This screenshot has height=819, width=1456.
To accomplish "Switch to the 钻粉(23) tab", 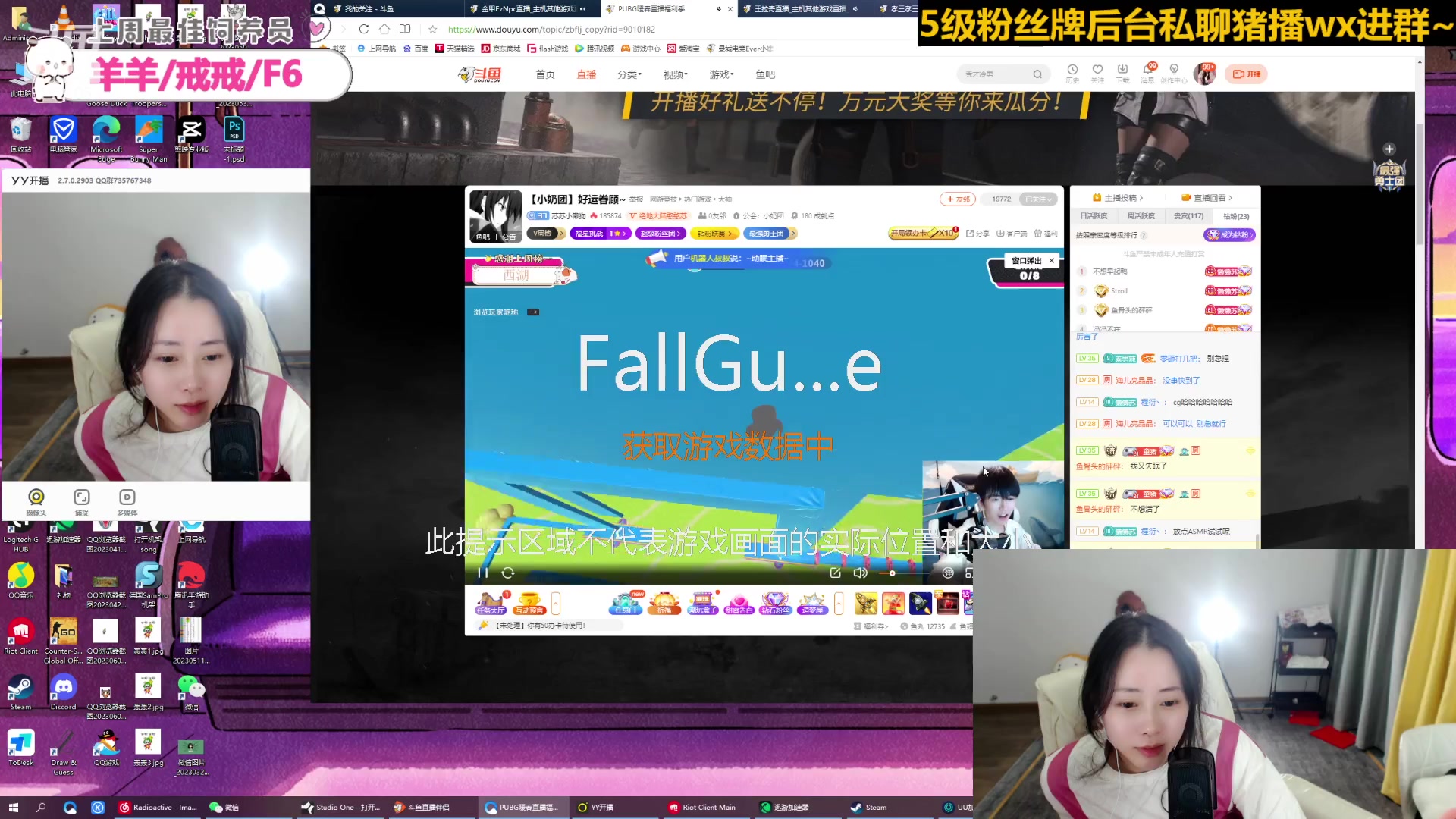I will point(1236,216).
